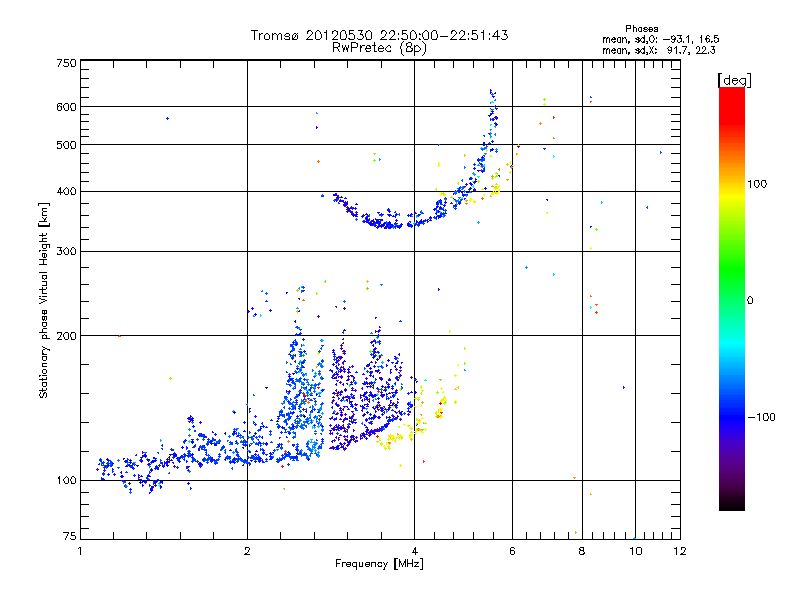Click y-axis tick label '400'
Screen dimensions: 800x600
[66, 192]
